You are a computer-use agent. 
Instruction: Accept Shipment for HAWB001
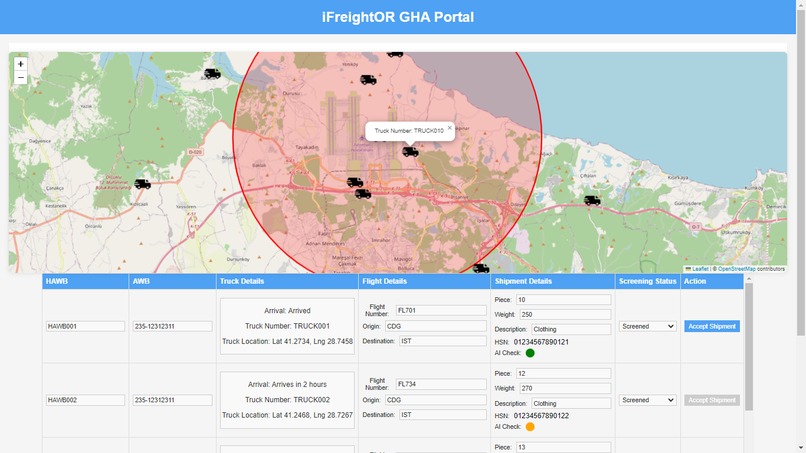[712, 327]
